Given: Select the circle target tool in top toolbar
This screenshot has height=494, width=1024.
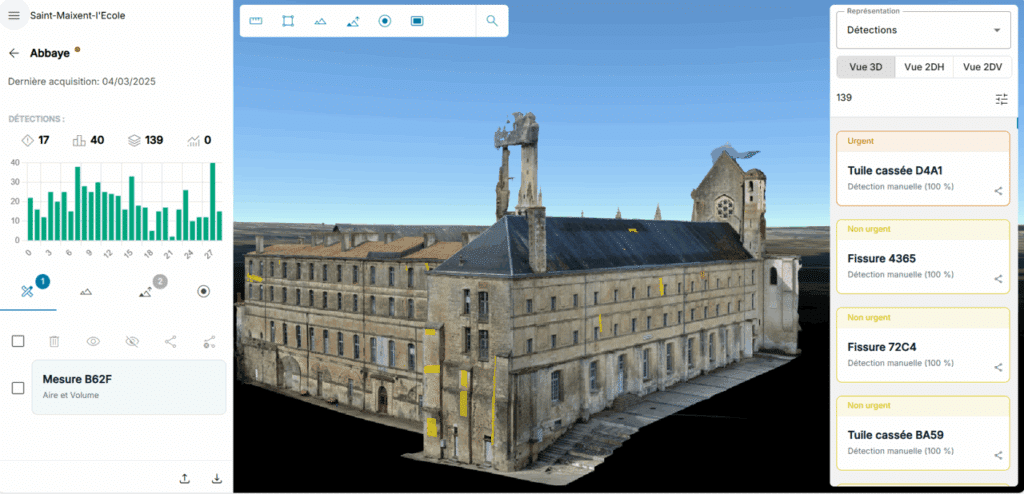Looking at the screenshot, I should click(385, 21).
